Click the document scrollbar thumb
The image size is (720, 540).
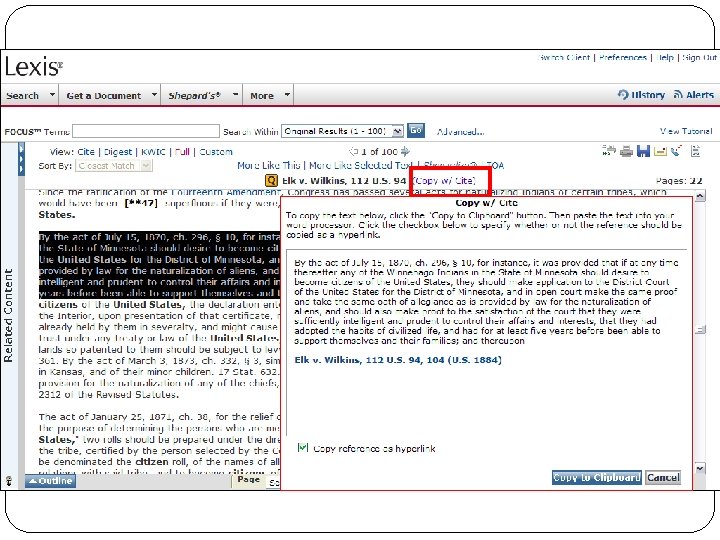(x=700, y=329)
